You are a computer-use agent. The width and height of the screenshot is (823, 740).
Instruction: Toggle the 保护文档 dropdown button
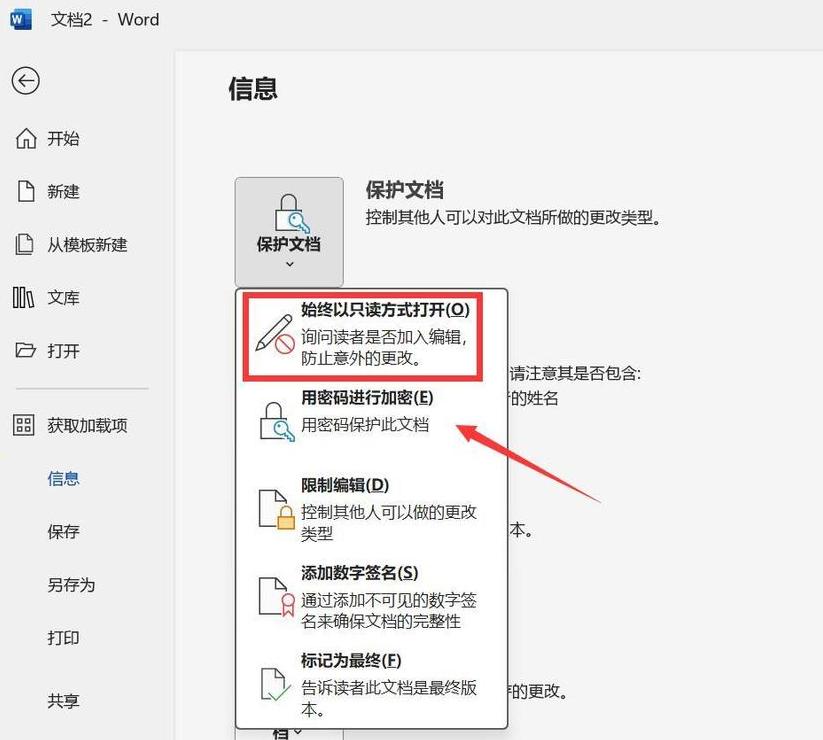[289, 232]
